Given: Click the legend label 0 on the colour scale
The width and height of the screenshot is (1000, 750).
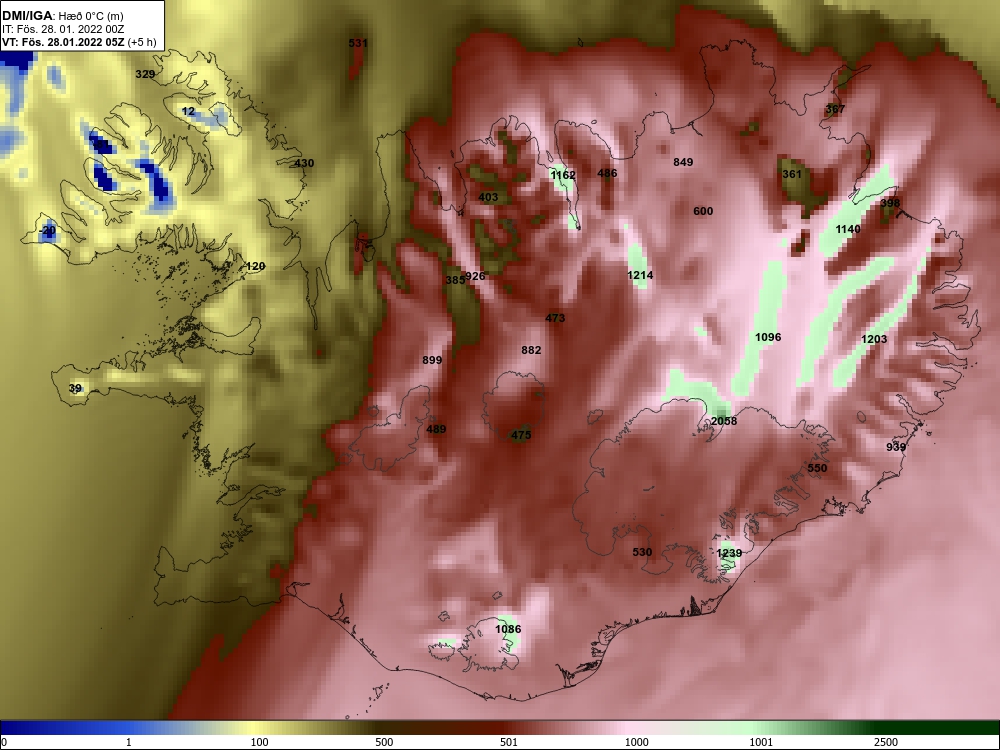Looking at the screenshot, I should 4,742.
